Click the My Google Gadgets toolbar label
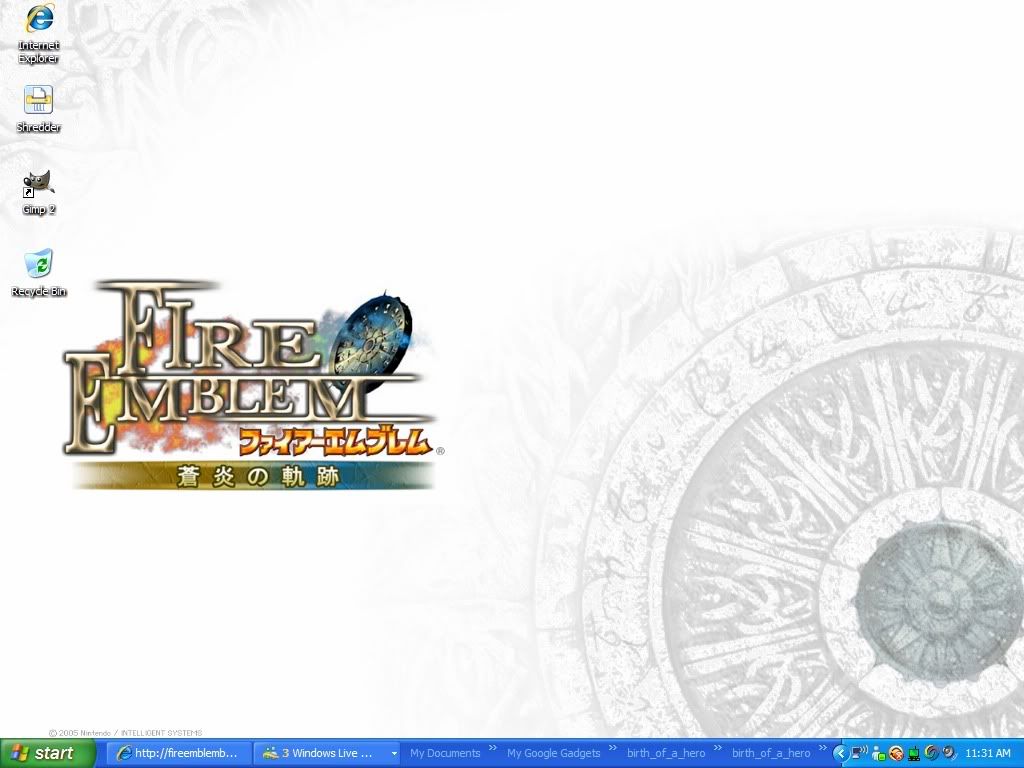Viewport: 1024px width, 768px height. tap(553, 753)
